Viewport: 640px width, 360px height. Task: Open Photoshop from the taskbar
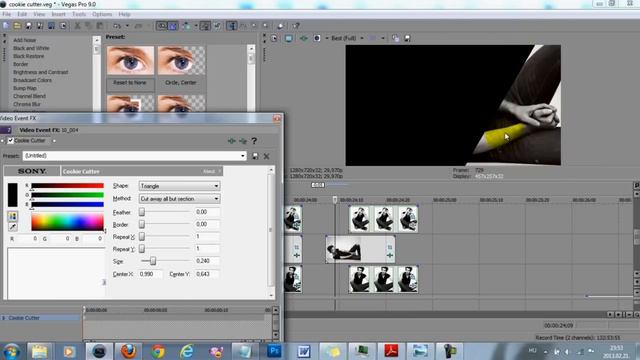274,351
